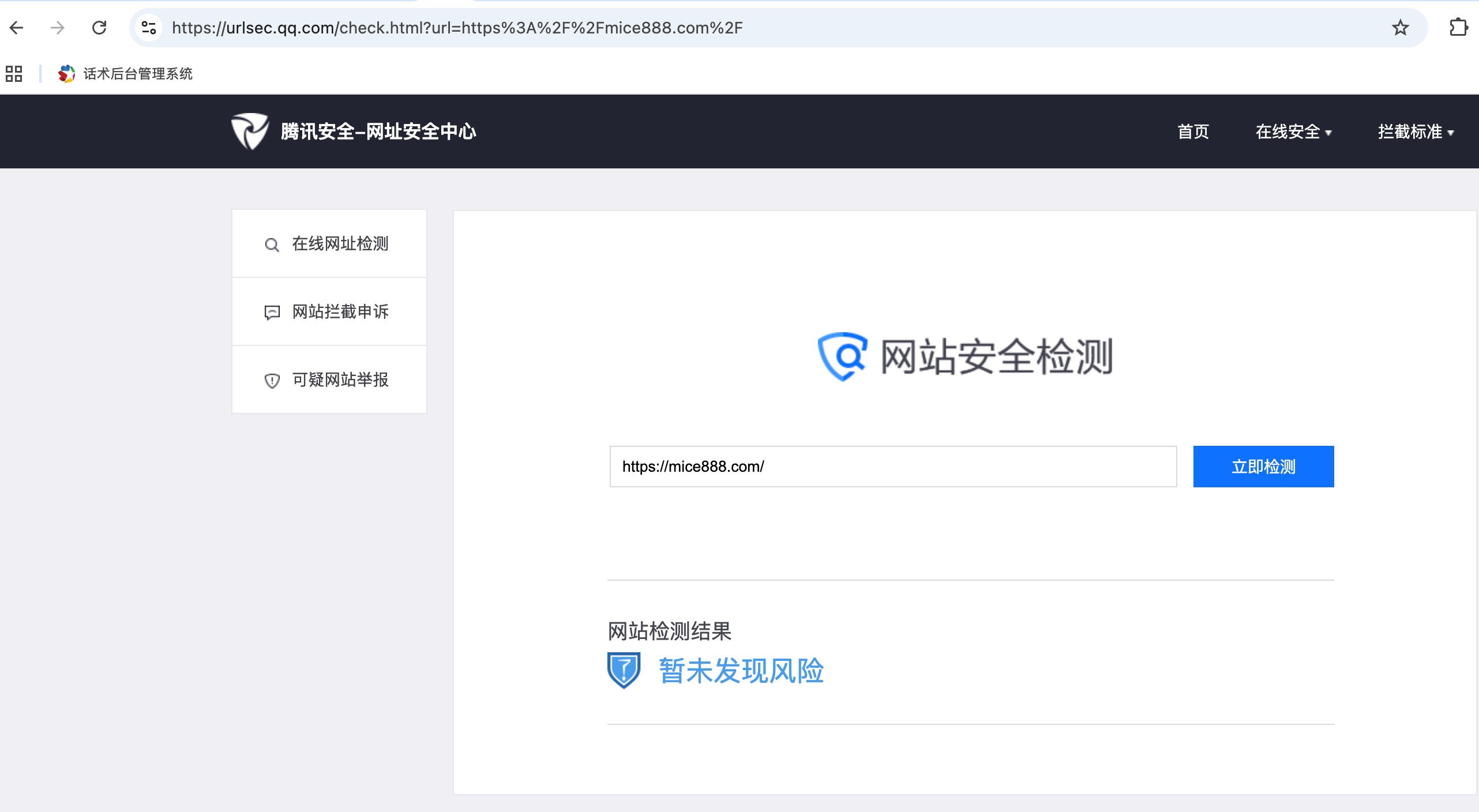The width and height of the screenshot is (1479, 812).
Task: Bookmark this page with star icon
Action: [x=1400, y=28]
